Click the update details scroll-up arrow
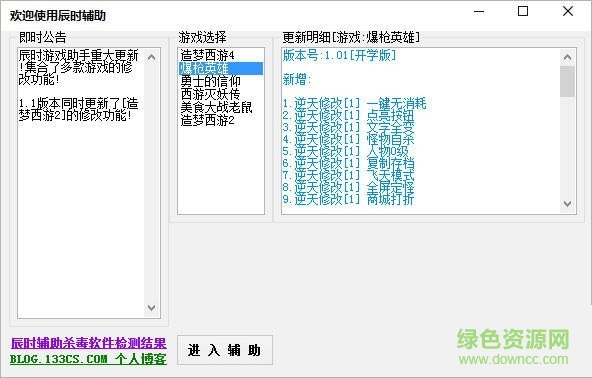 click(567, 57)
